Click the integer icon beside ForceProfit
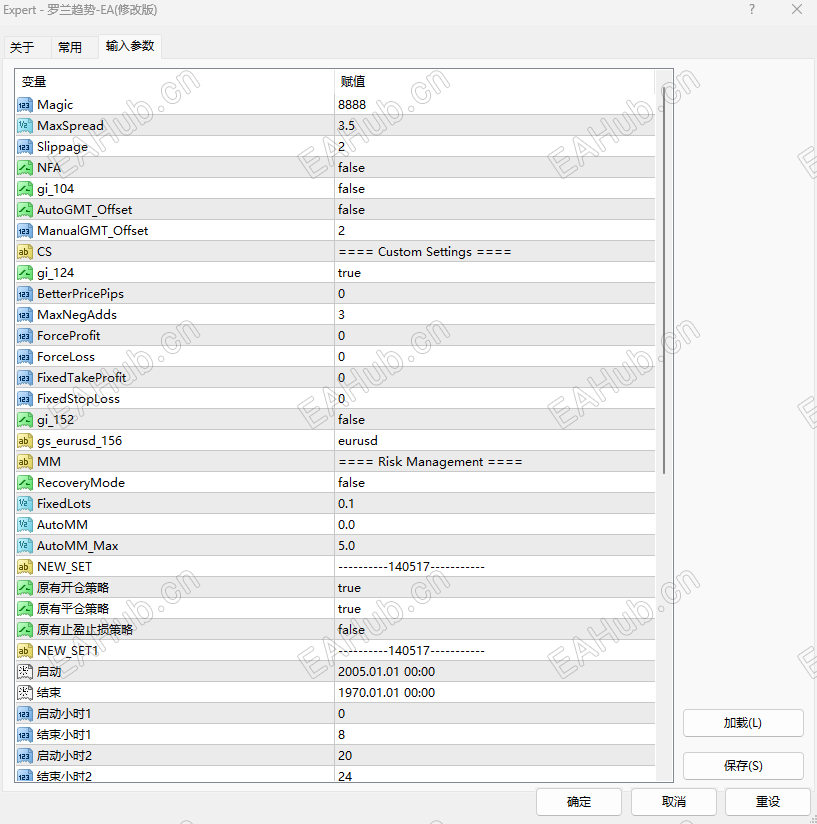The width and height of the screenshot is (817, 824). pos(25,336)
